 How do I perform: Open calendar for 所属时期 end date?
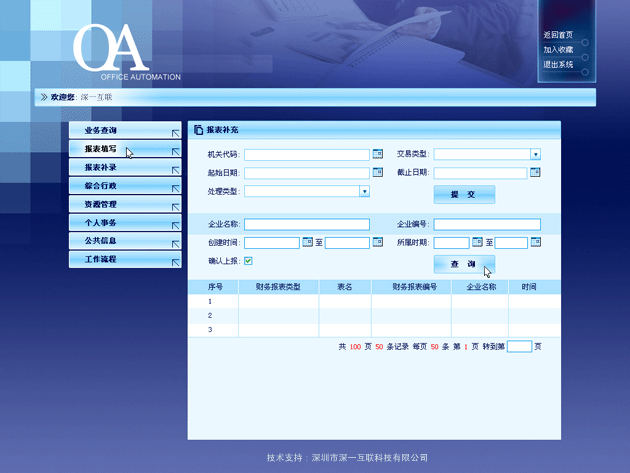point(535,242)
